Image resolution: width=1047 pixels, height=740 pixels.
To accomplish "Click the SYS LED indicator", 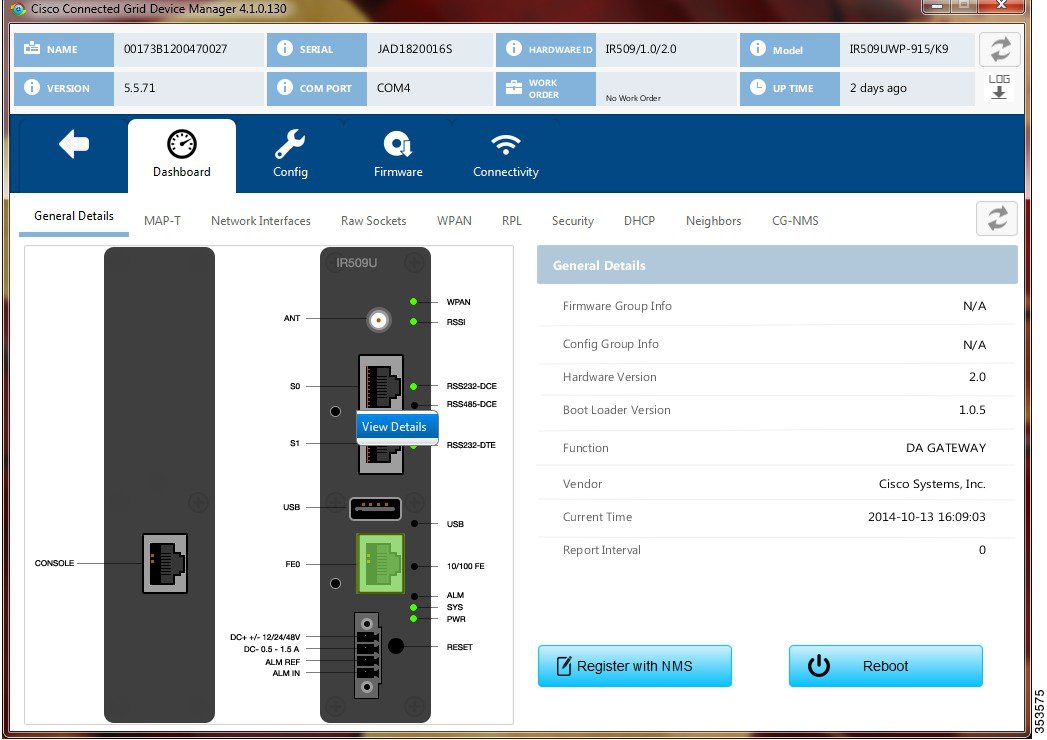I will 414,607.
